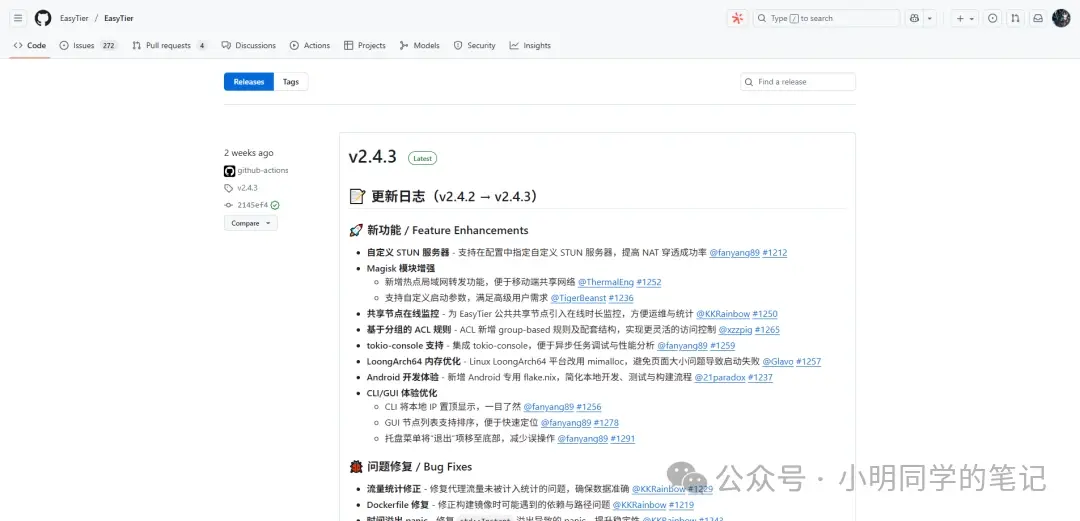Open mention @TigerBeanst
Image resolution: width=1080 pixels, height=521 pixels.
pyautogui.click(x=578, y=298)
